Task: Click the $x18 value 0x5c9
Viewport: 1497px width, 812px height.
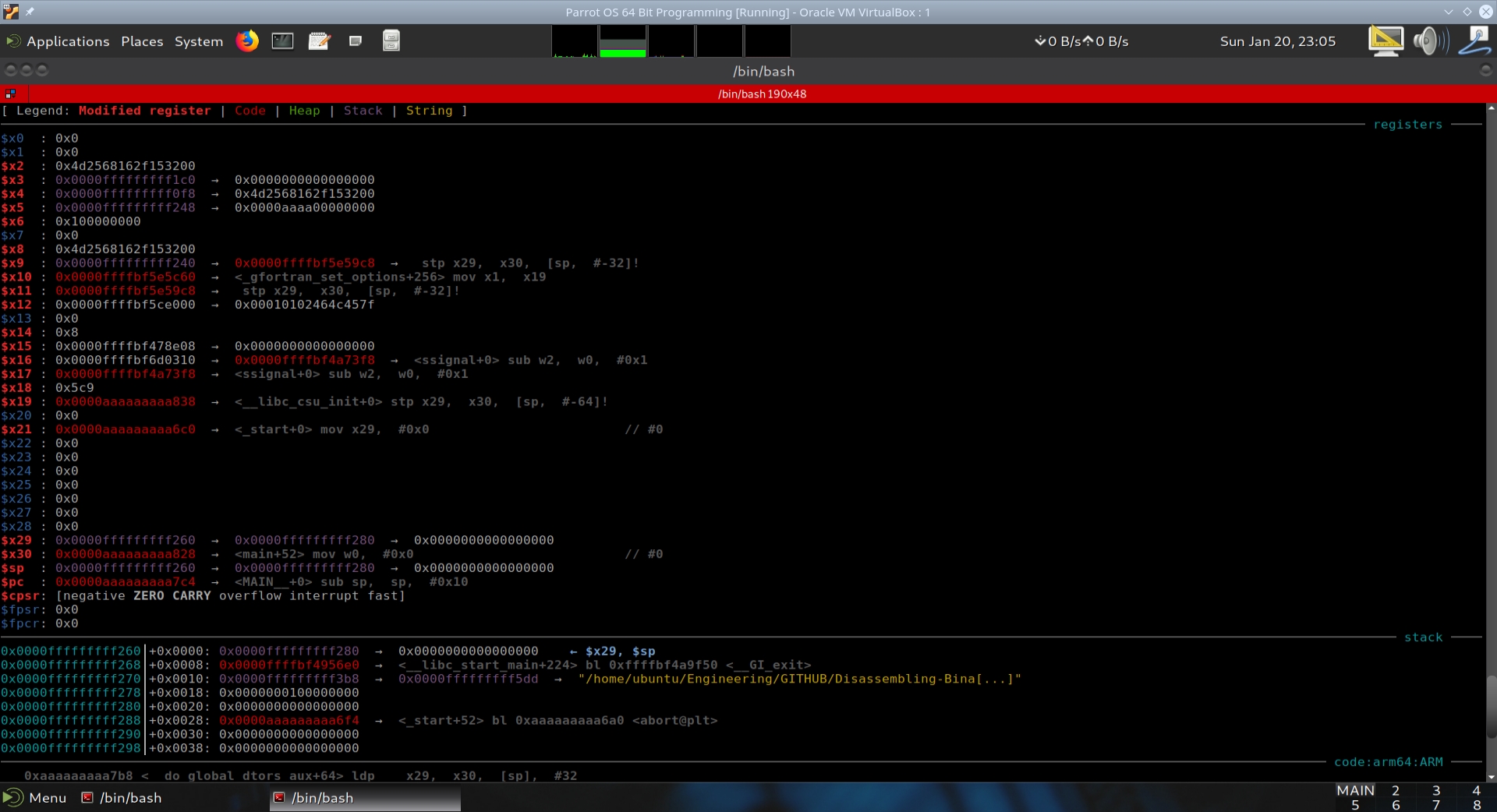Action: pyautogui.click(x=74, y=388)
